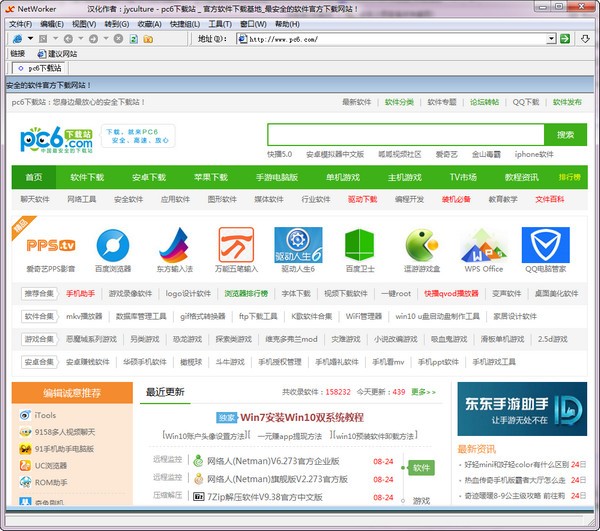Click the 东东手游助手 banner ad
This screenshot has height=531, width=600.
522,409
